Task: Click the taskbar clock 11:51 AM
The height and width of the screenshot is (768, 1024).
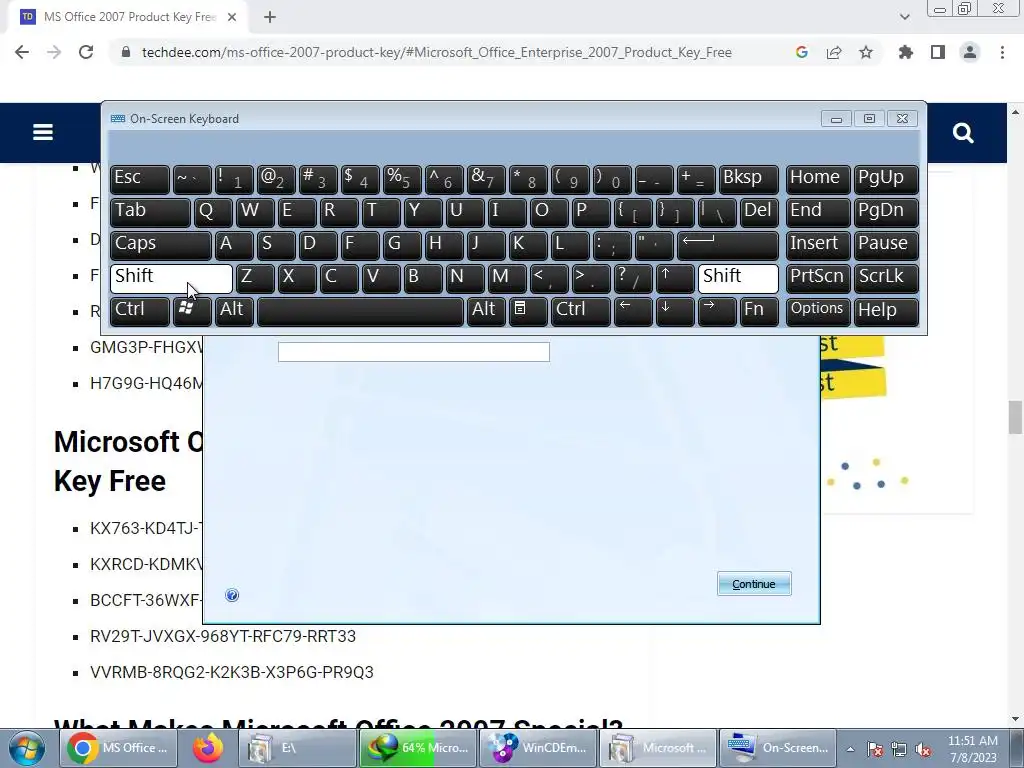Action: 973,749
